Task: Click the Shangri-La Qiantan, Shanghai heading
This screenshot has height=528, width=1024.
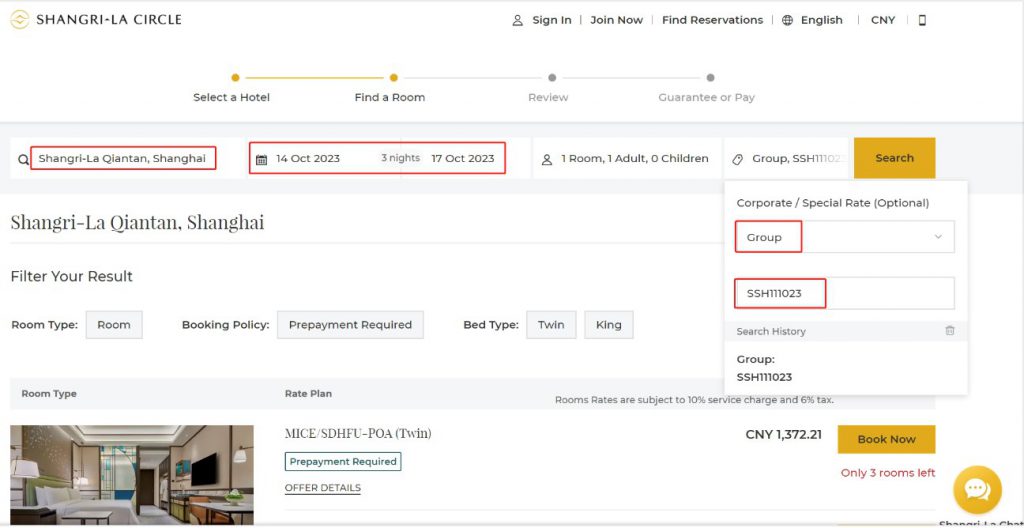Action: pos(137,222)
